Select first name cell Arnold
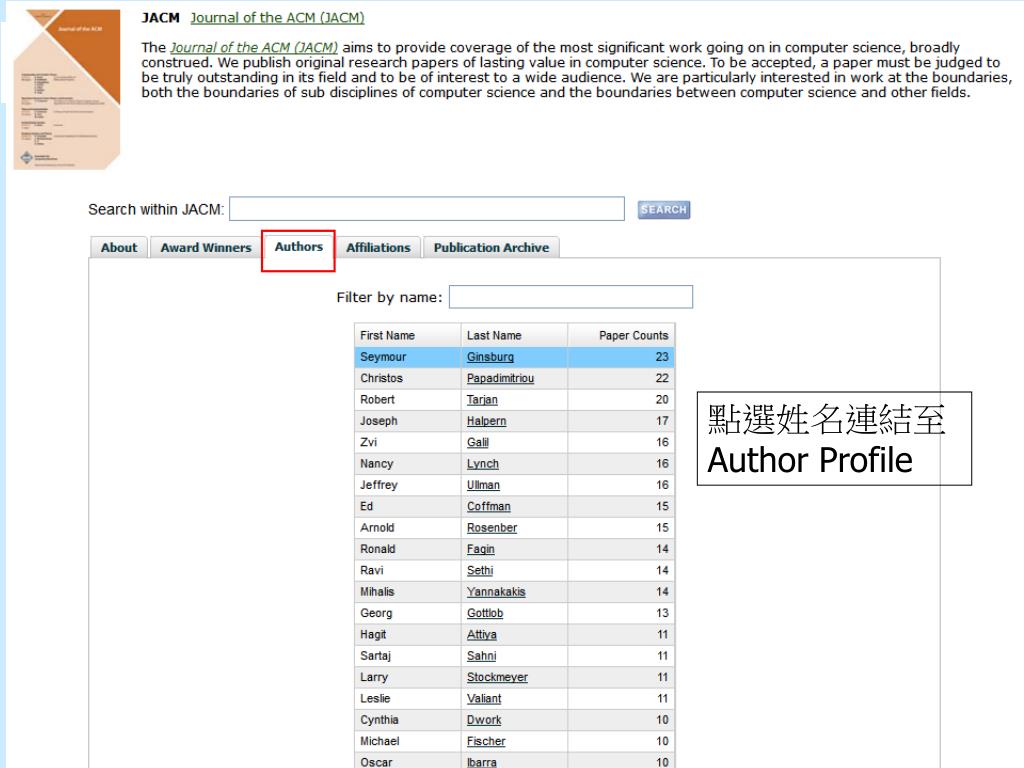The image size is (1024, 768). 408,528
